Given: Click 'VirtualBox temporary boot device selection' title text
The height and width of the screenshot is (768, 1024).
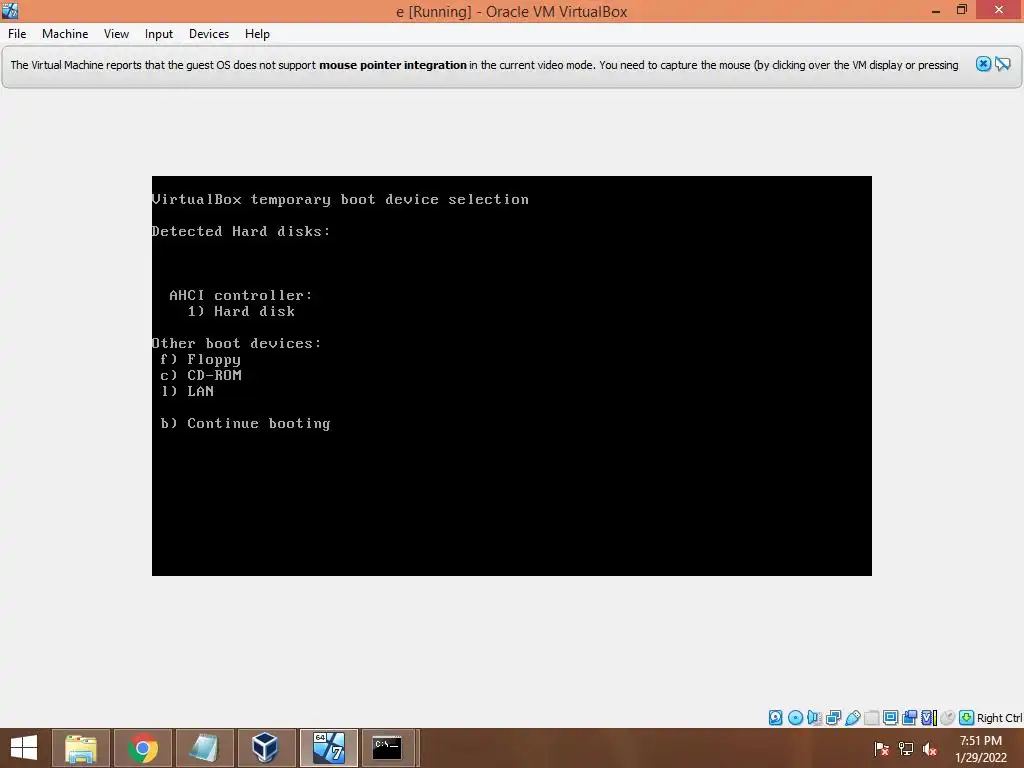Looking at the screenshot, I should tap(340, 199).
